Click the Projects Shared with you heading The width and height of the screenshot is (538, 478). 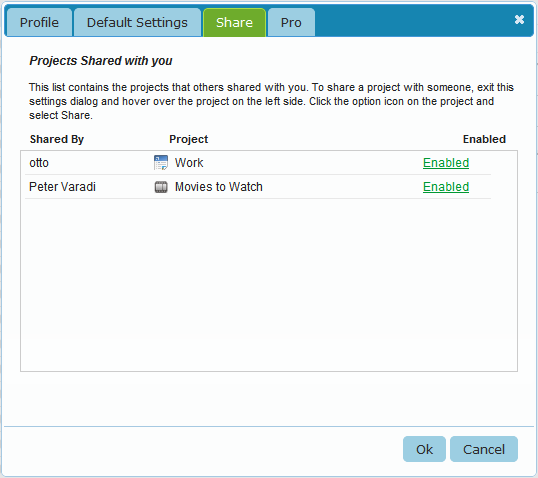click(101, 61)
